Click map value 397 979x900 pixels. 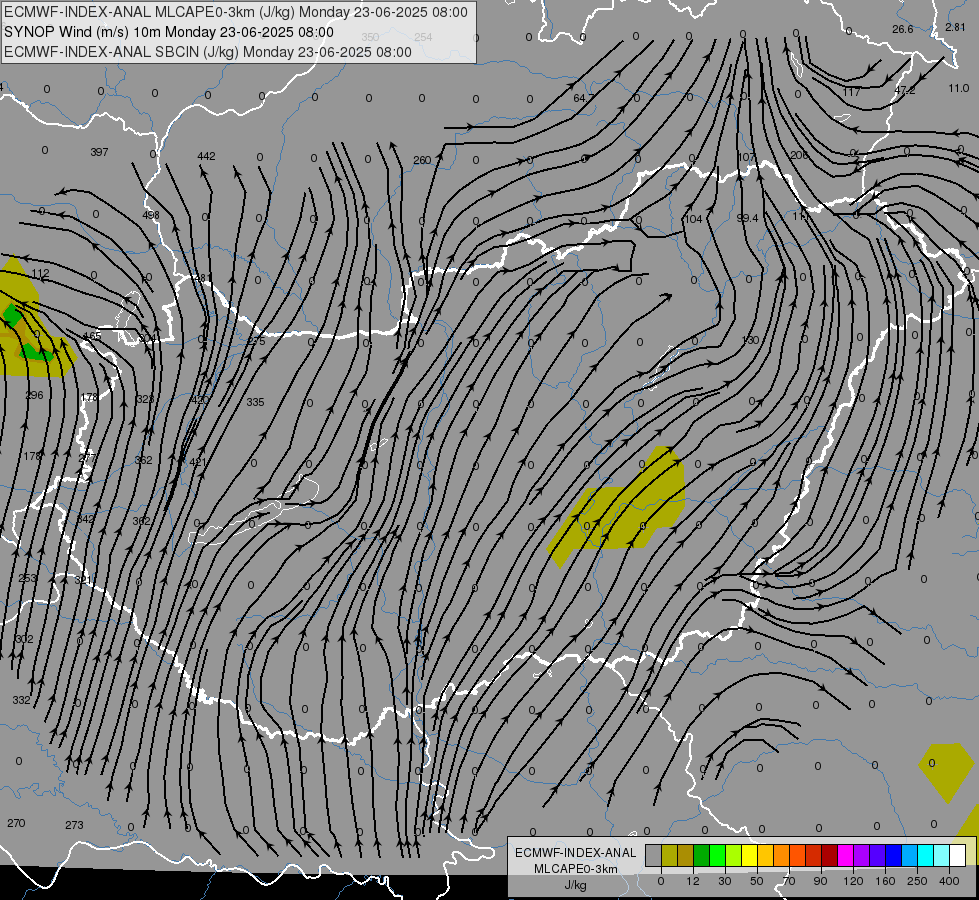(99, 152)
